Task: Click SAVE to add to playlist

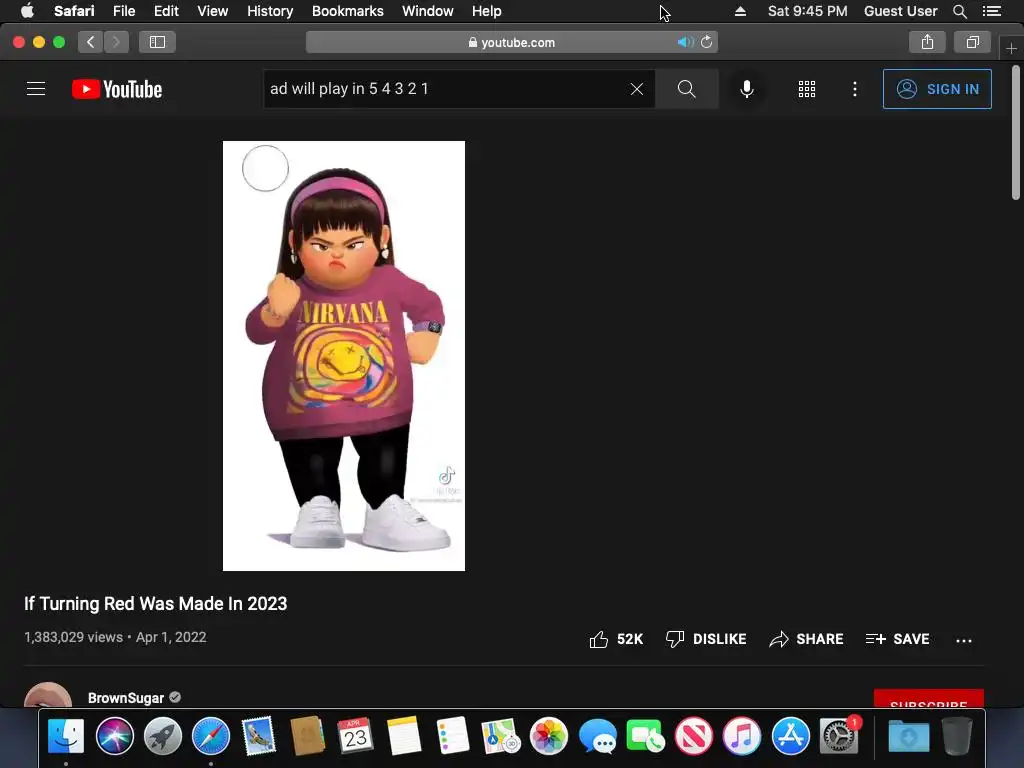Action: [x=897, y=639]
